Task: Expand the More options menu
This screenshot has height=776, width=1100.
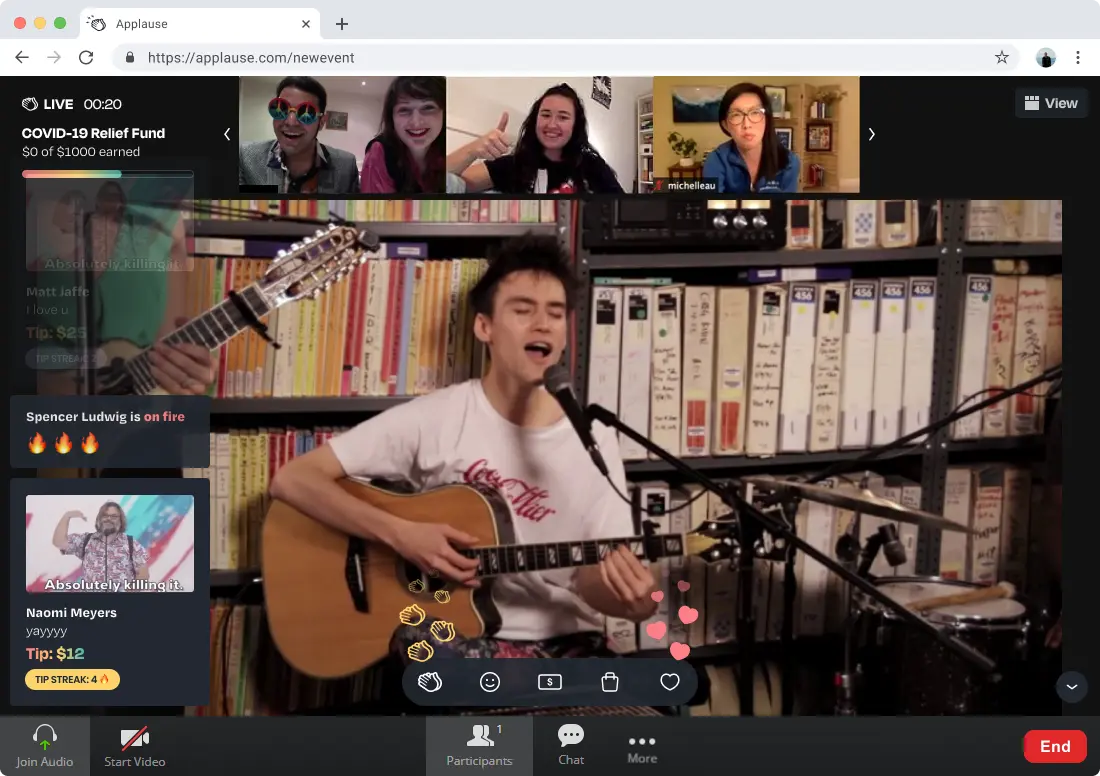Action: pos(642,746)
